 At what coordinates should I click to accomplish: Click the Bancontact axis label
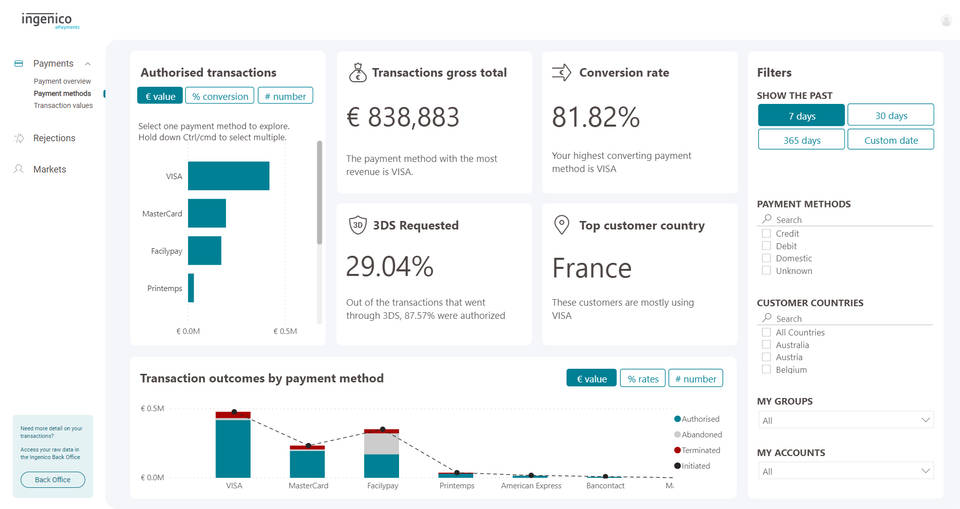tap(605, 486)
